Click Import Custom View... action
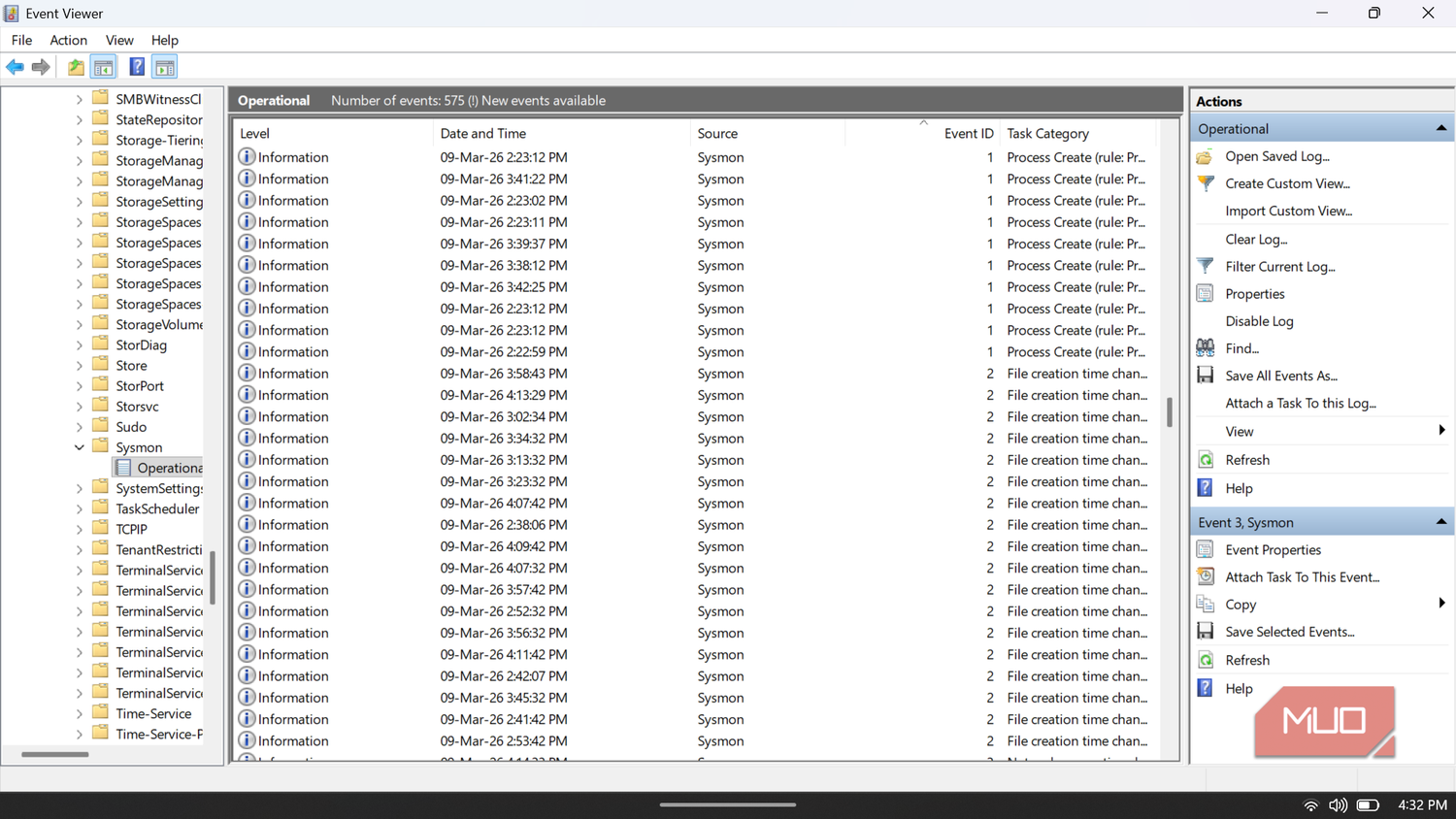Image resolution: width=1456 pixels, height=819 pixels. click(x=1288, y=211)
